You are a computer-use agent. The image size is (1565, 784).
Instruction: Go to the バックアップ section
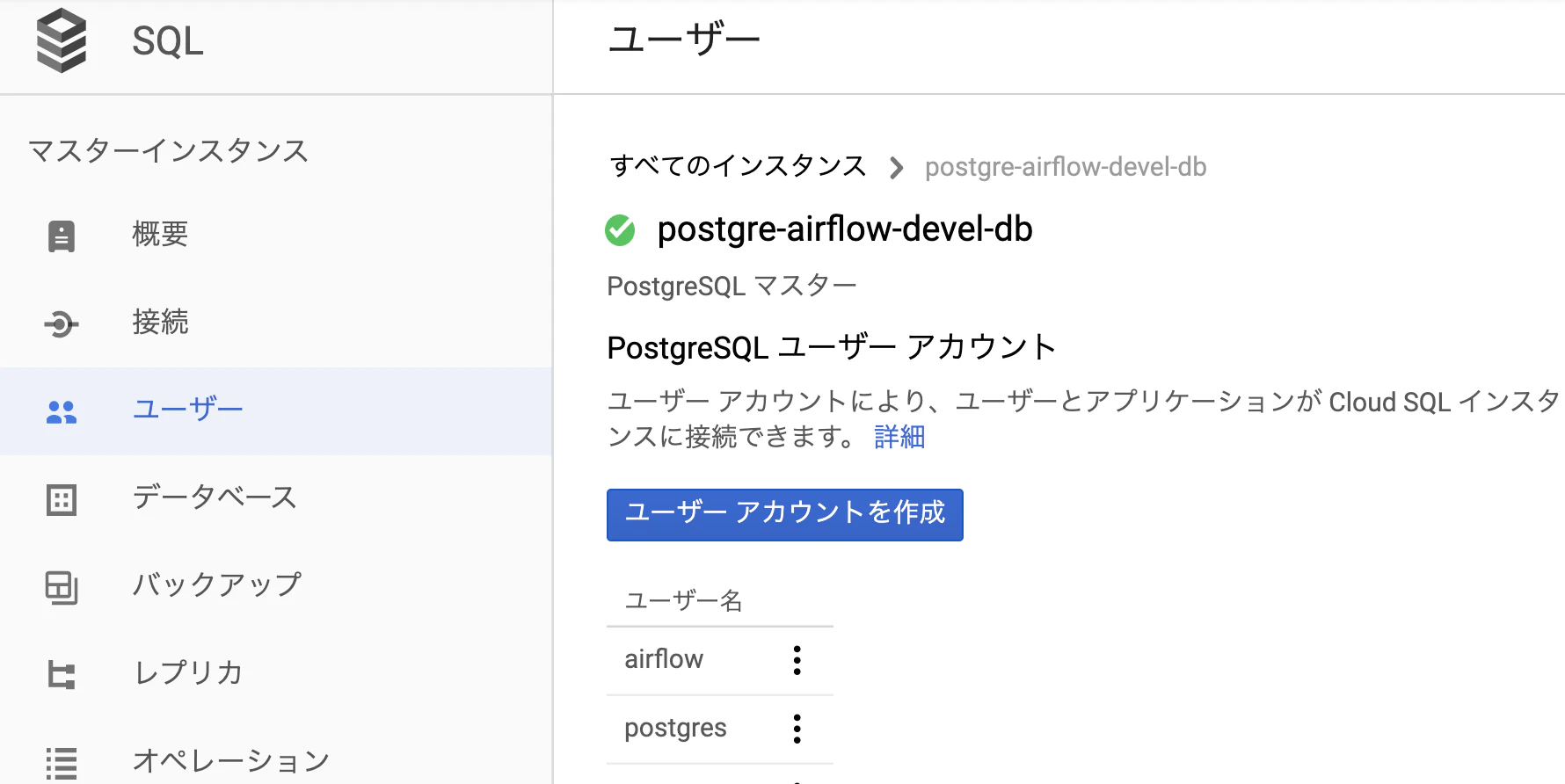point(276,587)
